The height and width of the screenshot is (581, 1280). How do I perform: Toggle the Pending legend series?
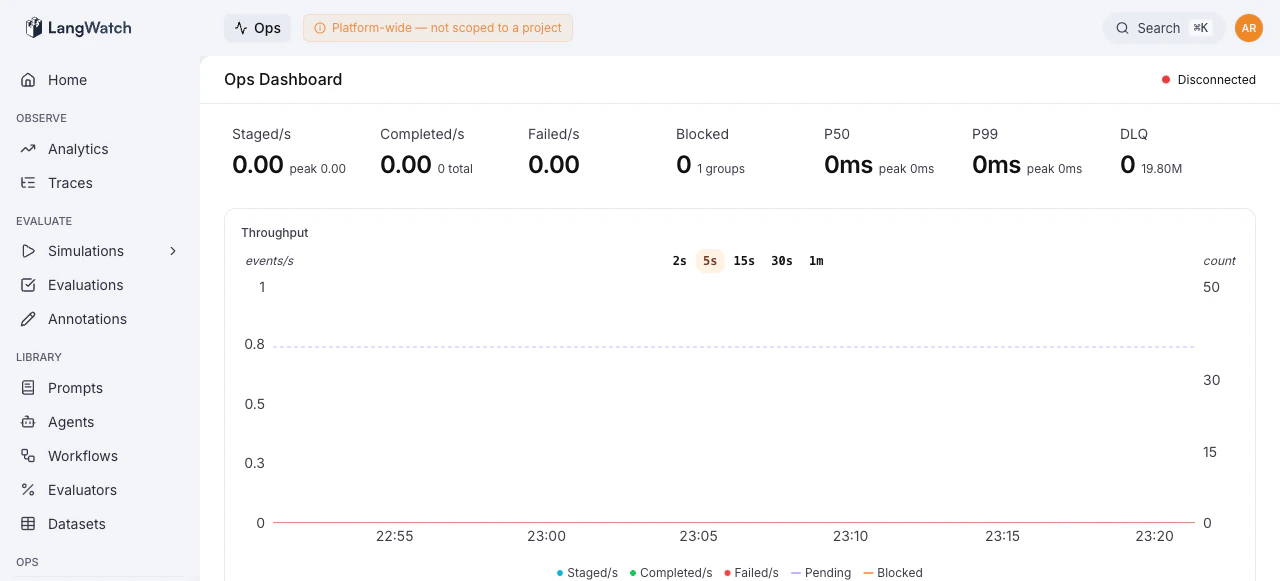[x=821, y=573]
